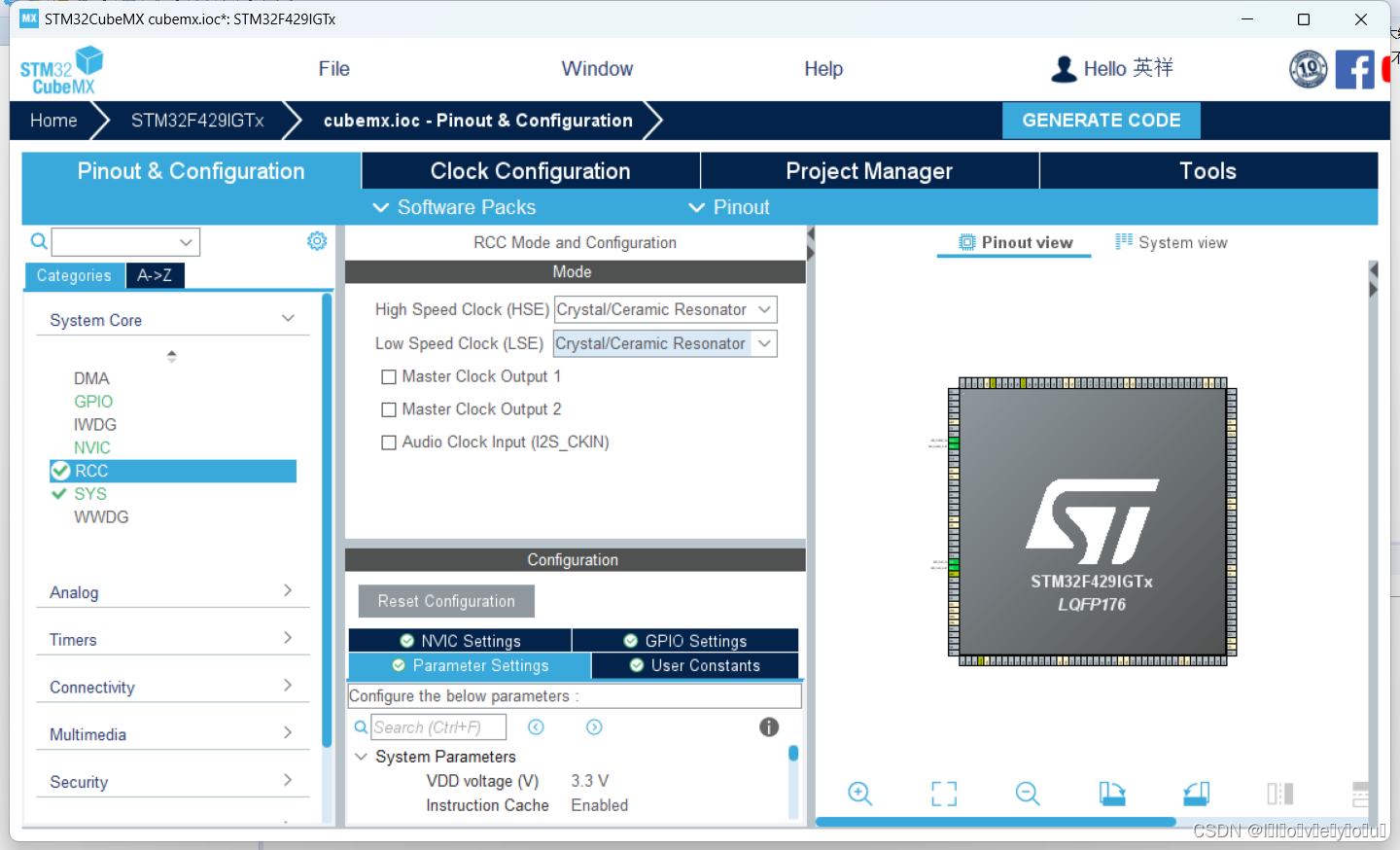Click the STM32 10 years badge icon
The image size is (1400, 850).
pyautogui.click(x=1308, y=69)
